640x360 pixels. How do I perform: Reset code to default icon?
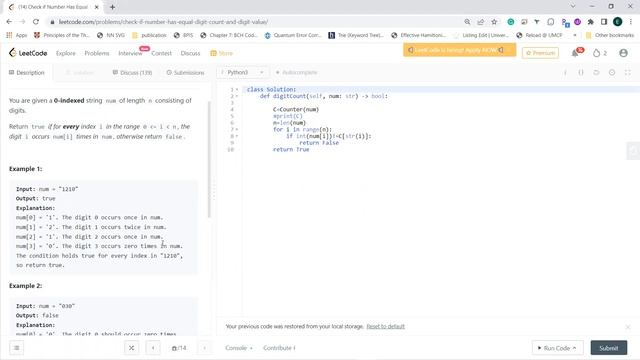(x=596, y=73)
